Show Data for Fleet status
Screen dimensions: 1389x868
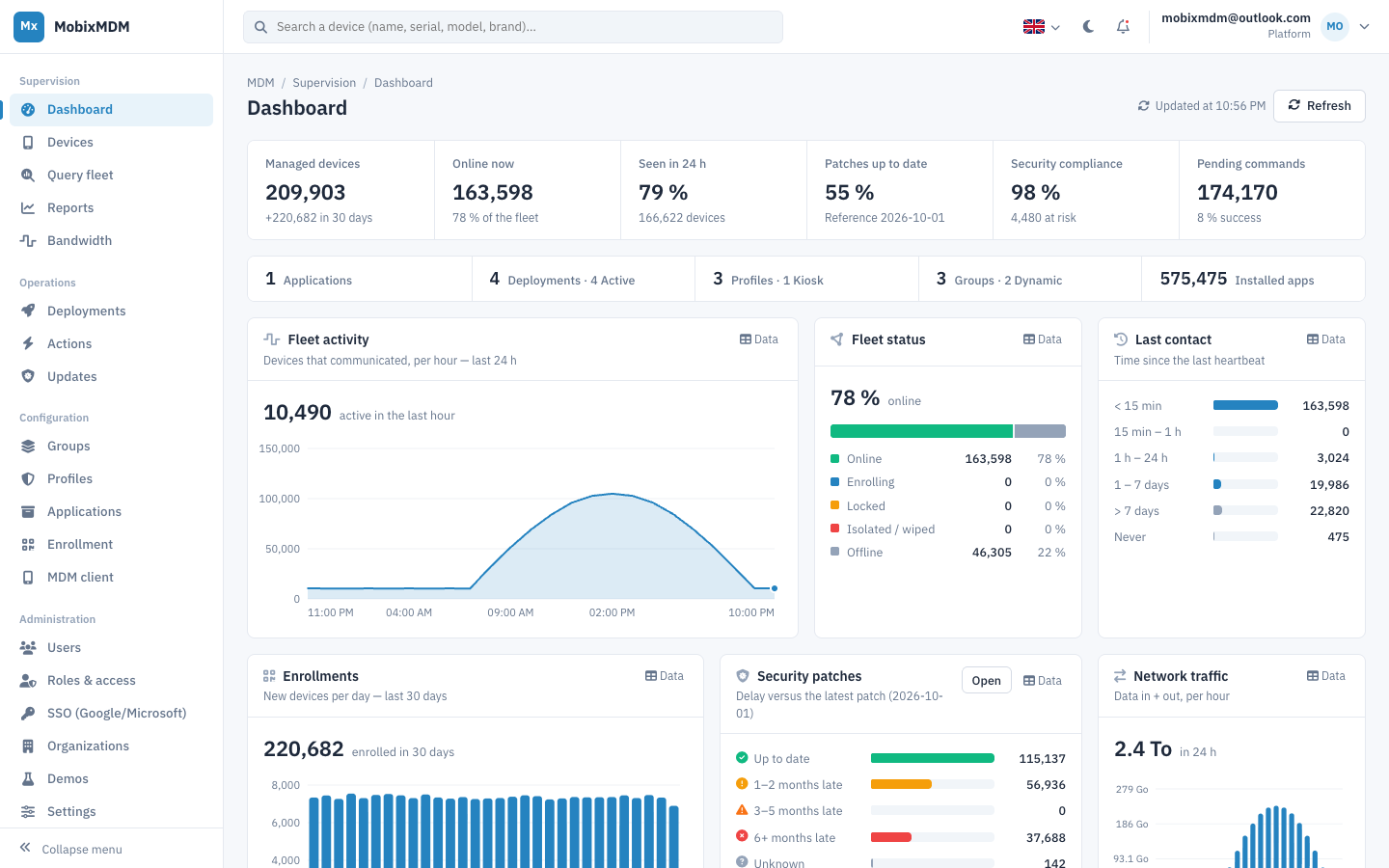coord(1043,339)
